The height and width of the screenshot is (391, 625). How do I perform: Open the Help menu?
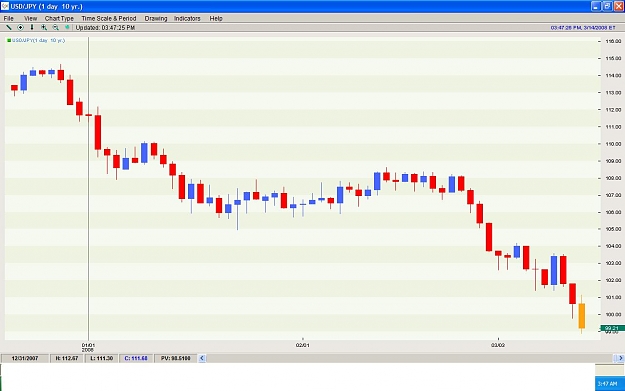pyautogui.click(x=216, y=18)
